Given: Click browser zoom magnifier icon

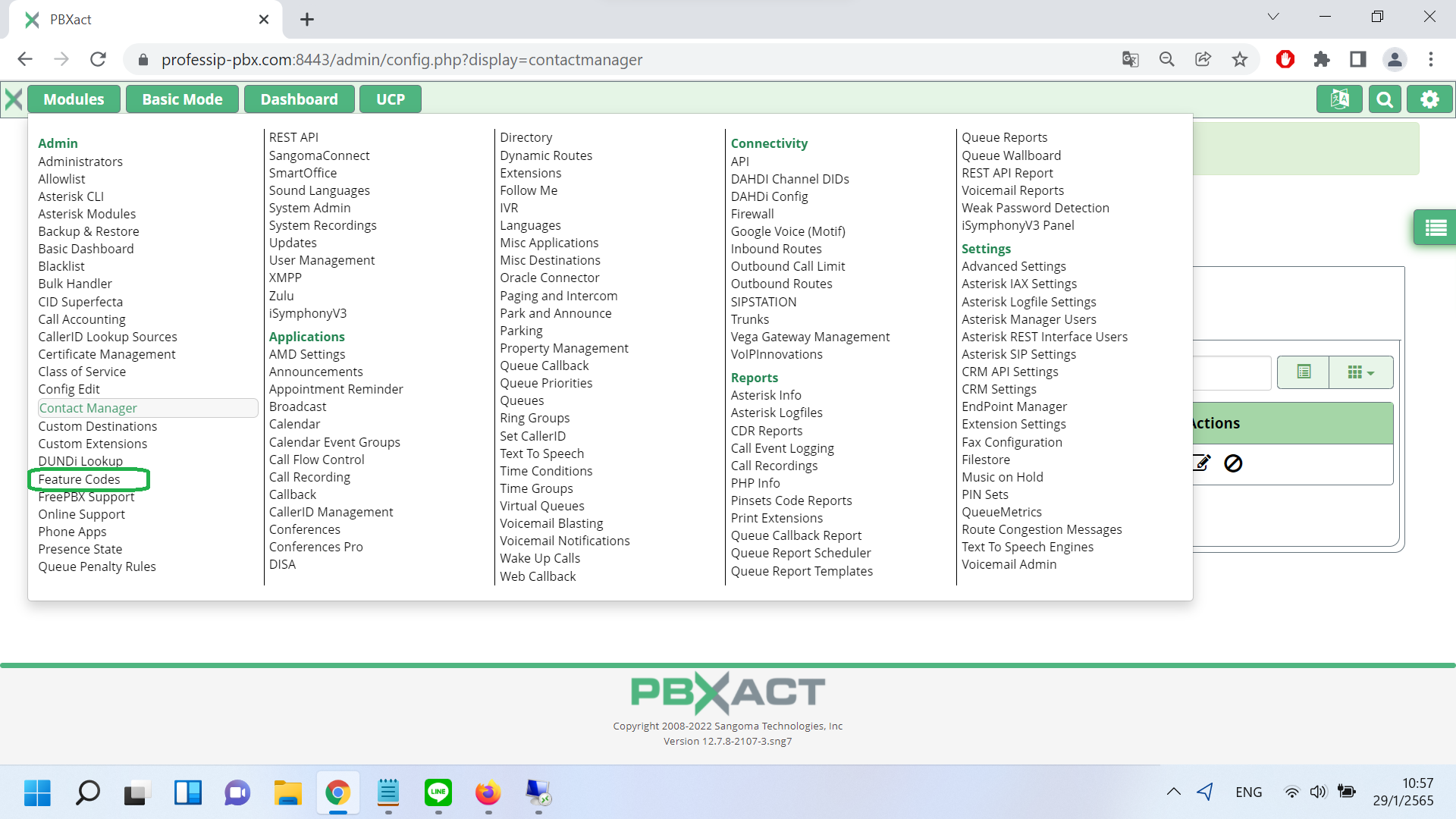Looking at the screenshot, I should [x=1166, y=59].
